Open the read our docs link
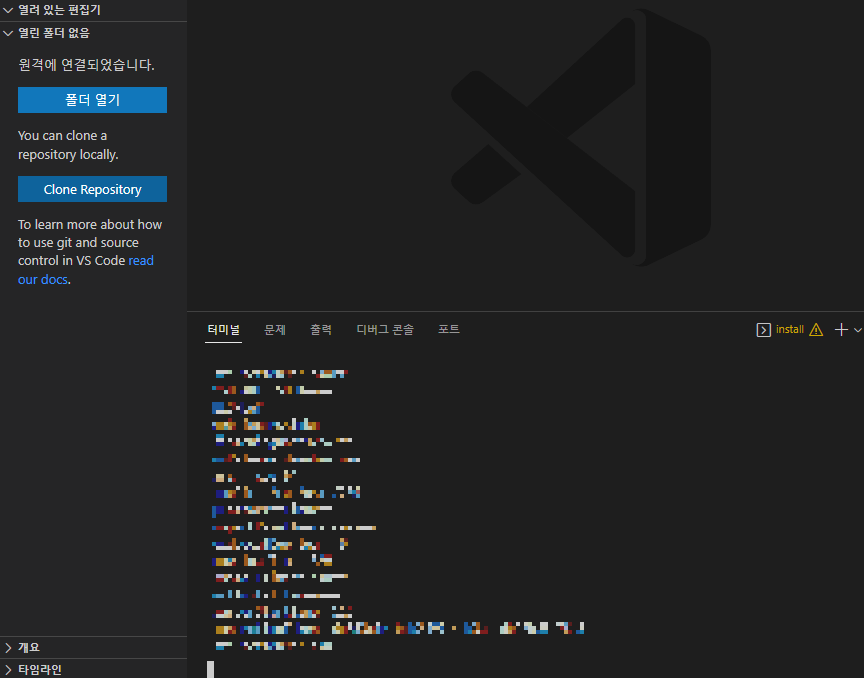 (85, 270)
